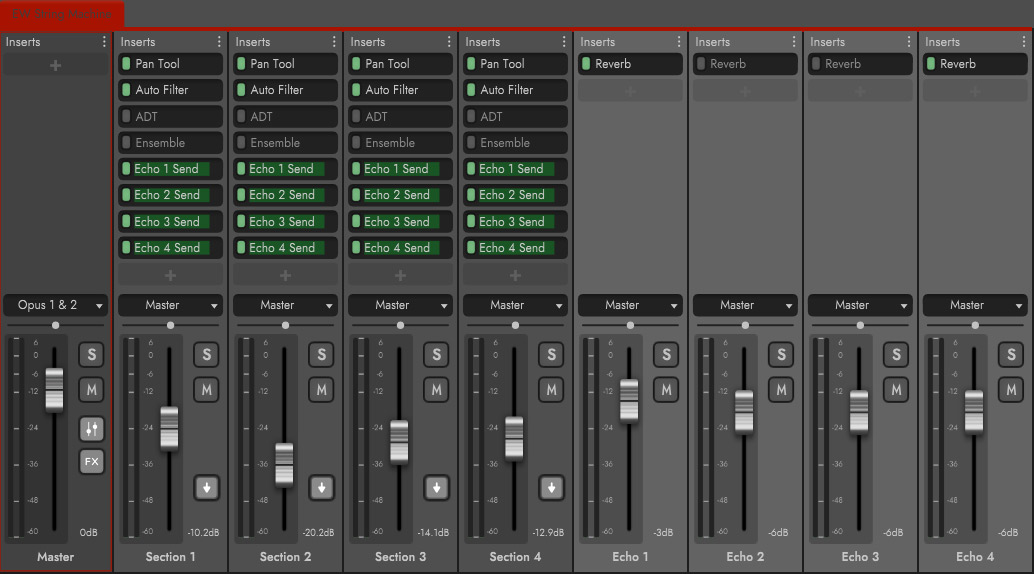Open the Inserts options menu on Section 2
The width and height of the screenshot is (1034, 574).
(x=334, y=42)
